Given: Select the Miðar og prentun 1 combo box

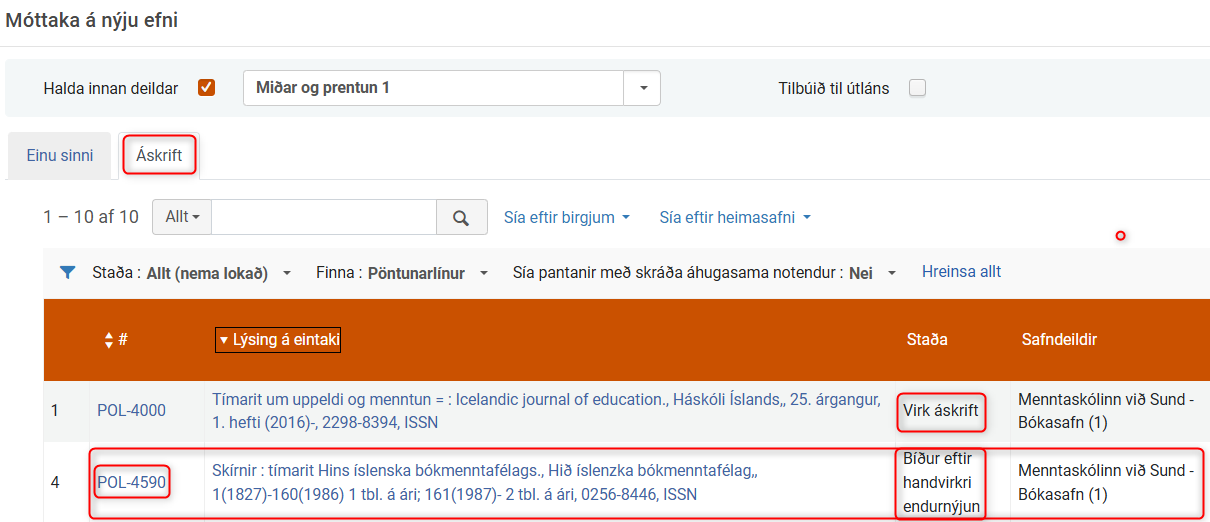Looking at the screenshot, I should [452, 88].
